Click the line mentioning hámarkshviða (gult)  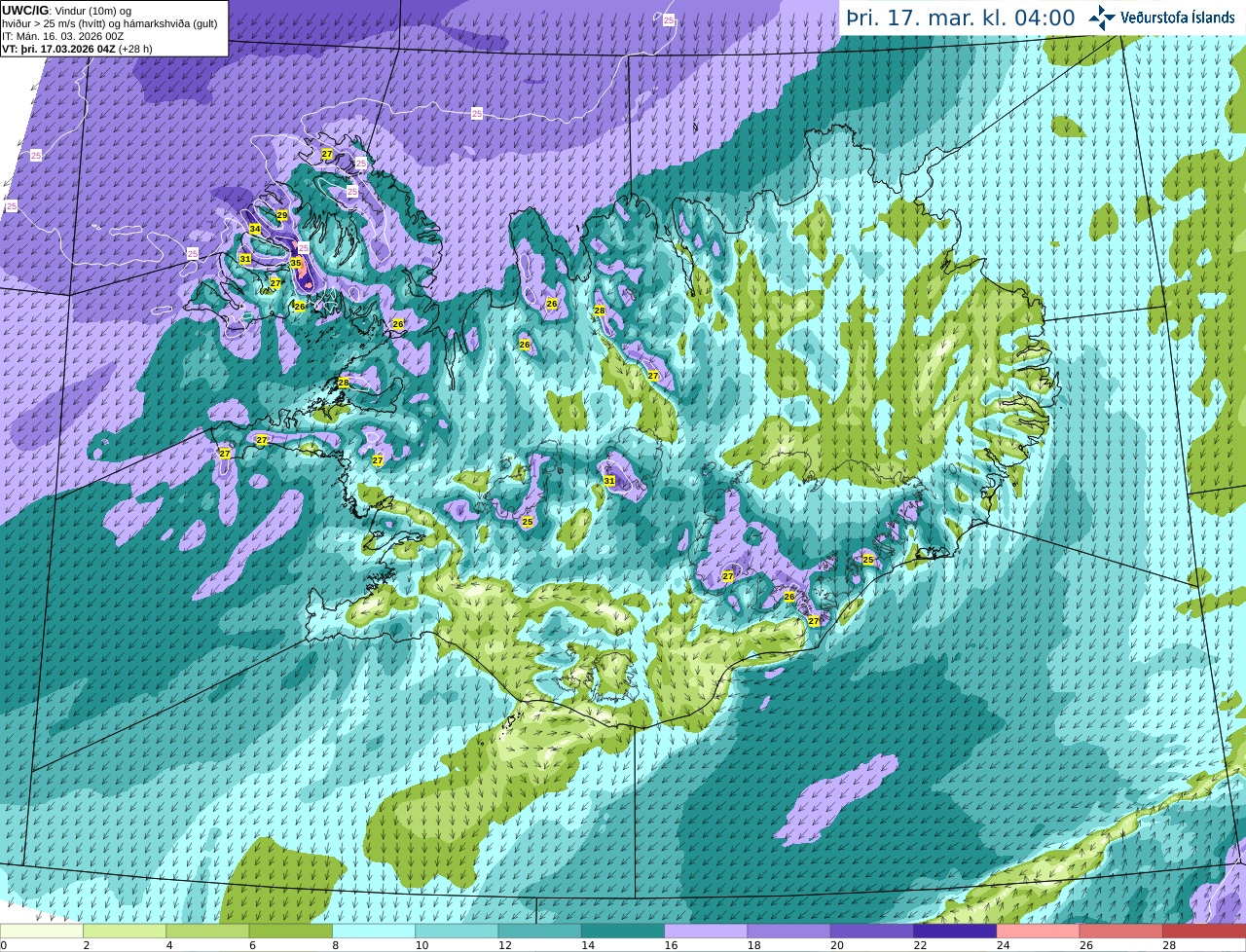tap(110, 23)
